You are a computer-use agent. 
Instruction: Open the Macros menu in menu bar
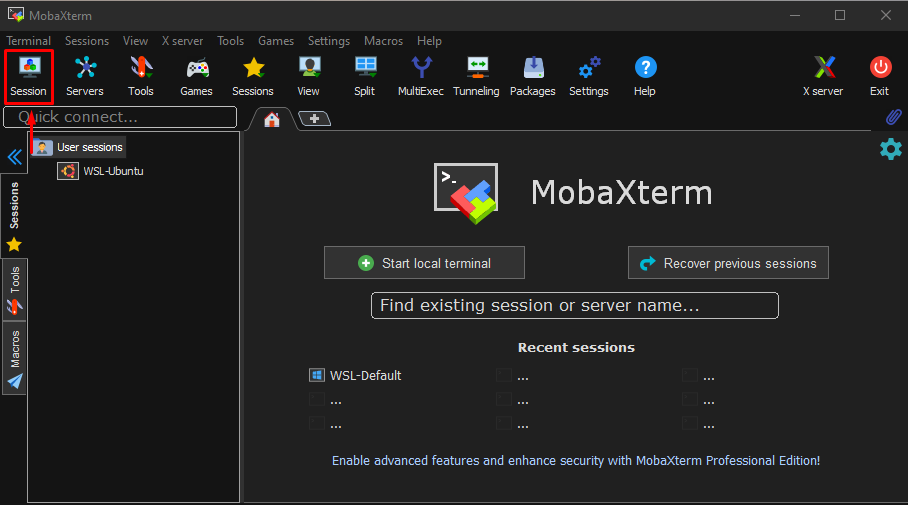384,41
